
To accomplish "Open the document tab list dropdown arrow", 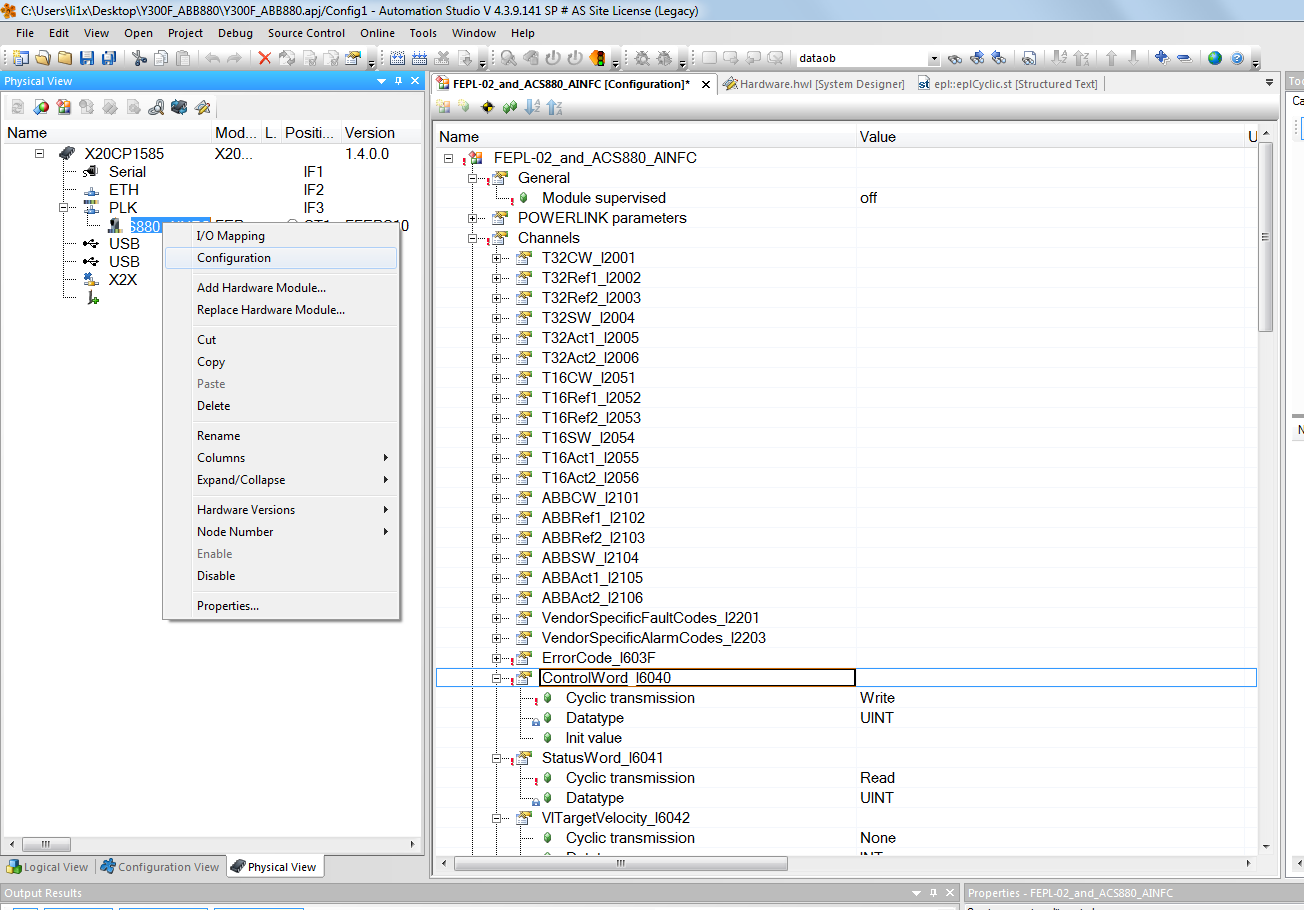I will 1270,82.
